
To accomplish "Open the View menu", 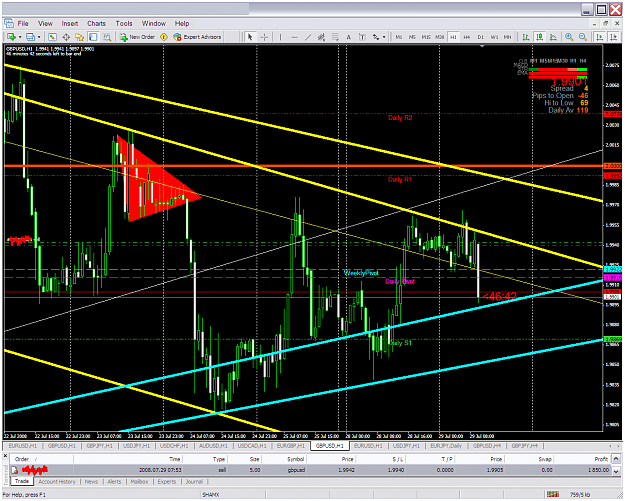I will click(x=45, y=24).
